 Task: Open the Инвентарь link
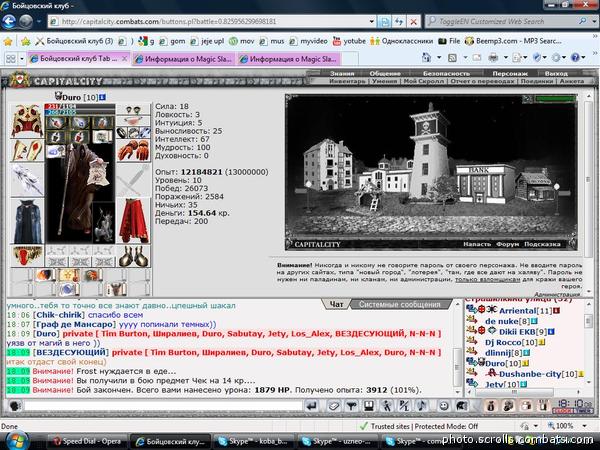click(347, 81)
